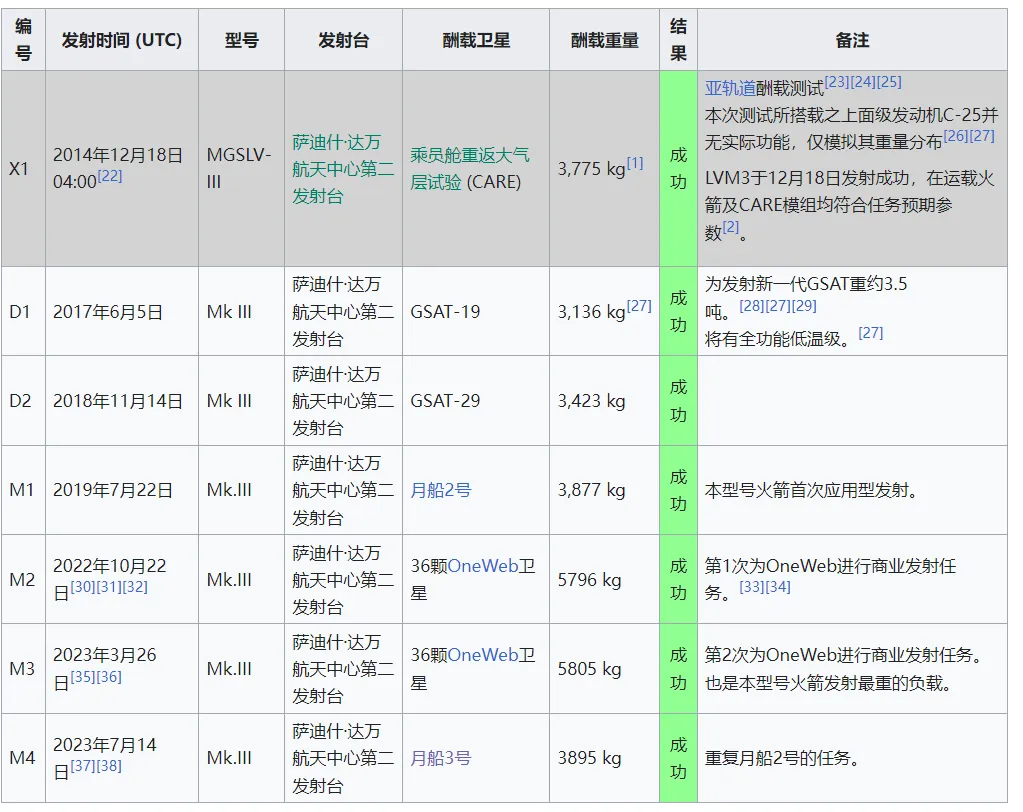The width and height of the screenshot is (1023, 812).
Task: Select the M3 flight number cell
Action: pyautogui.click(x=23, y=669)
